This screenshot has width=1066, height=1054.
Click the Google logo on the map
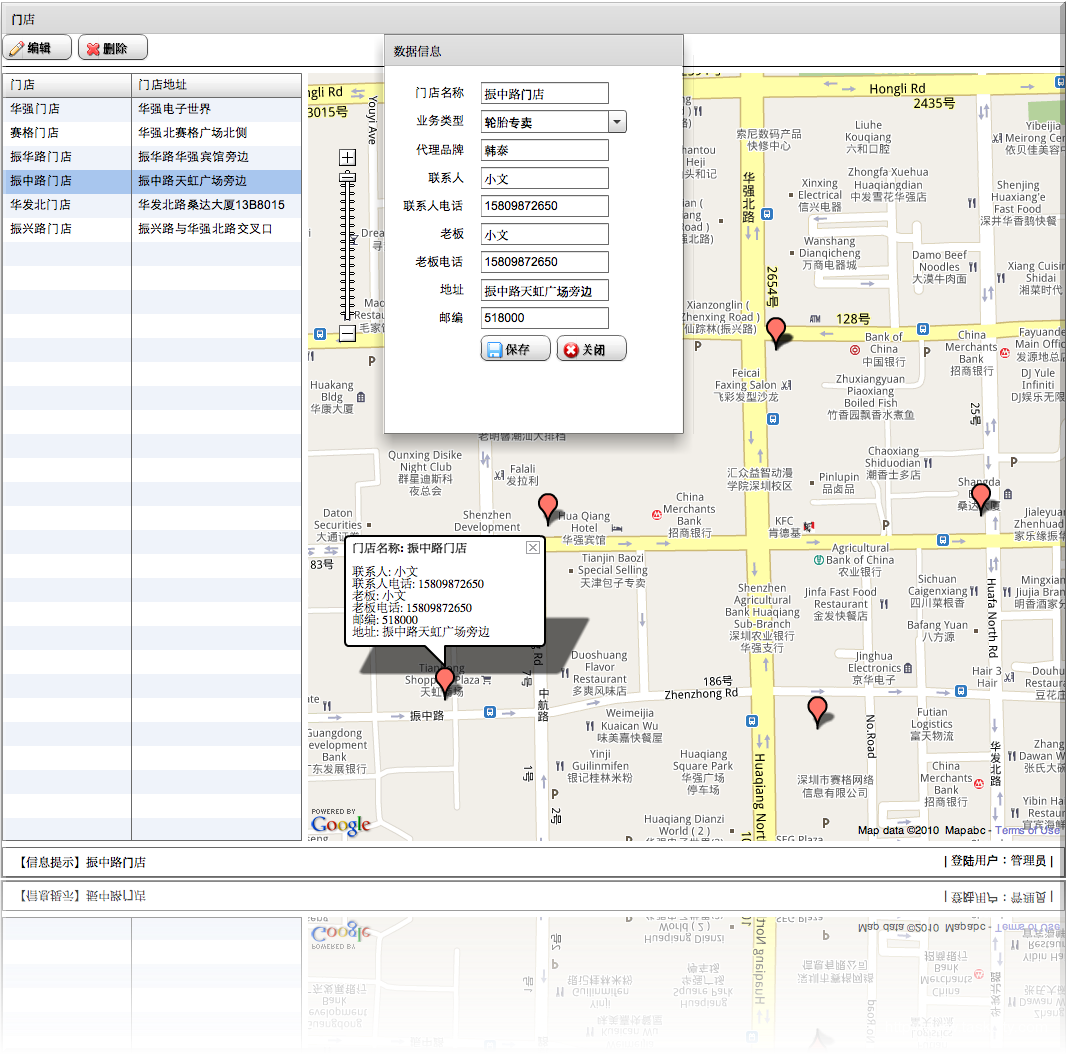pos(341,825)
